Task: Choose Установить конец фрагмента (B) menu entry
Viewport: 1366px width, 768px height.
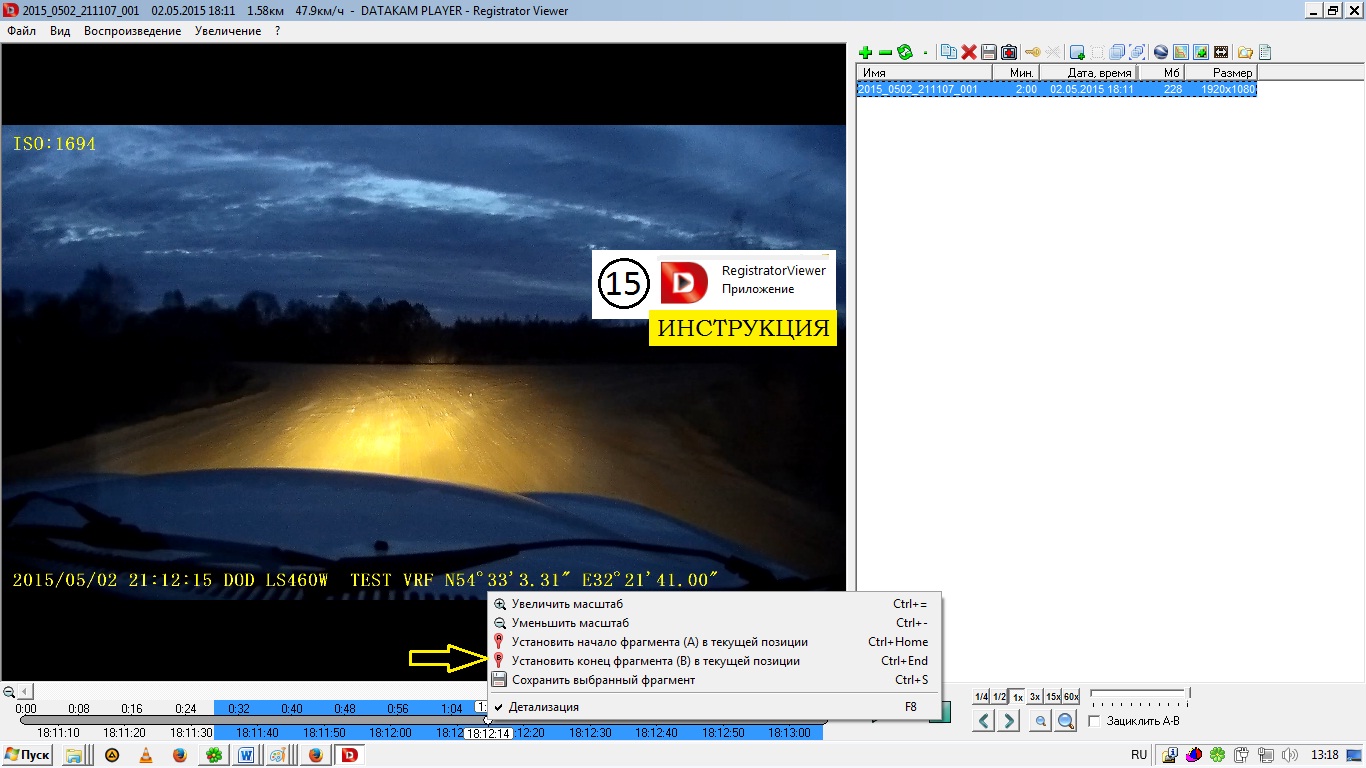Action: (655, 661)
